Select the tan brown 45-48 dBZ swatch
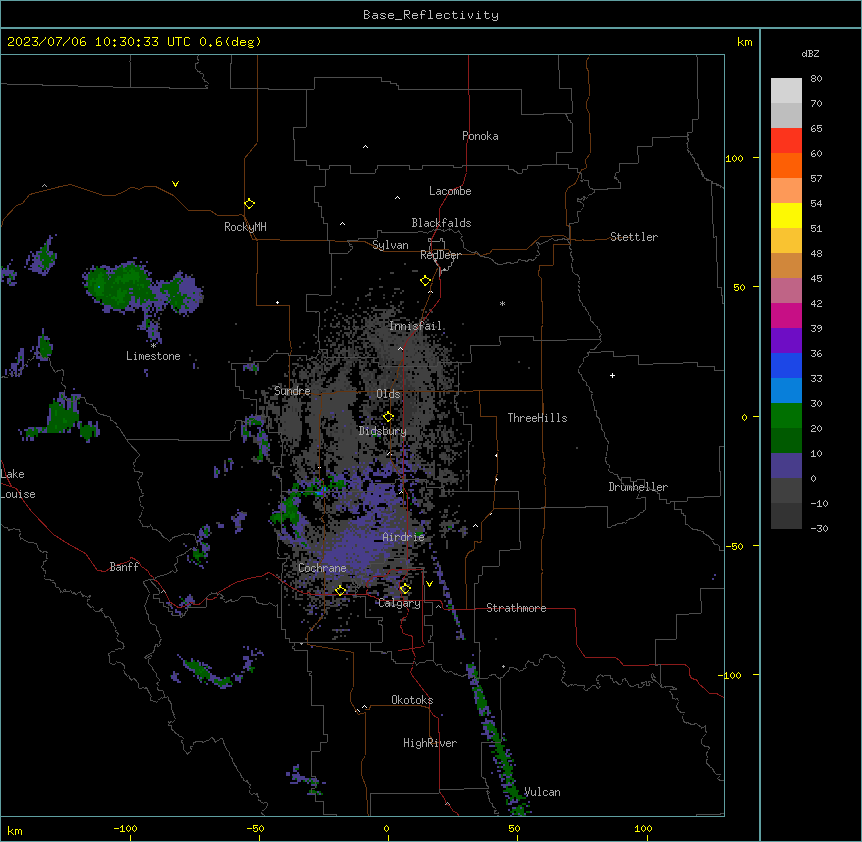Screen dimensions: 862x842 click(x=786, y=265)
